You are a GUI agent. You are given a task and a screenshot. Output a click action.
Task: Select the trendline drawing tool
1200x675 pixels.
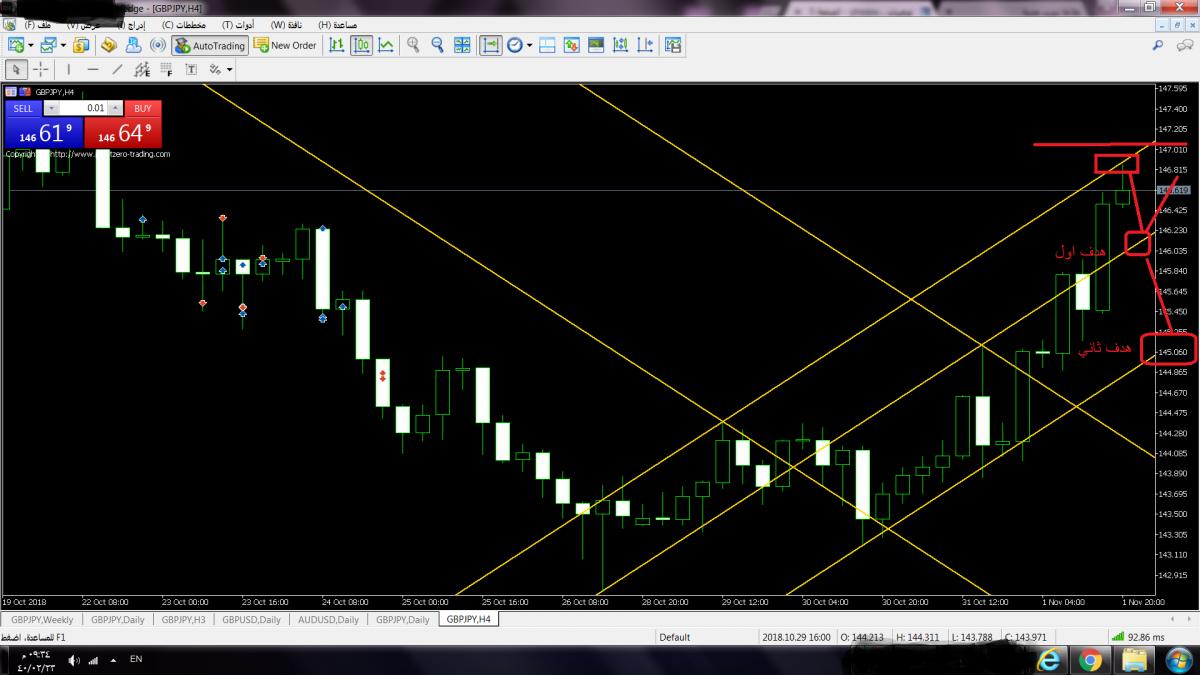point(118,69)
